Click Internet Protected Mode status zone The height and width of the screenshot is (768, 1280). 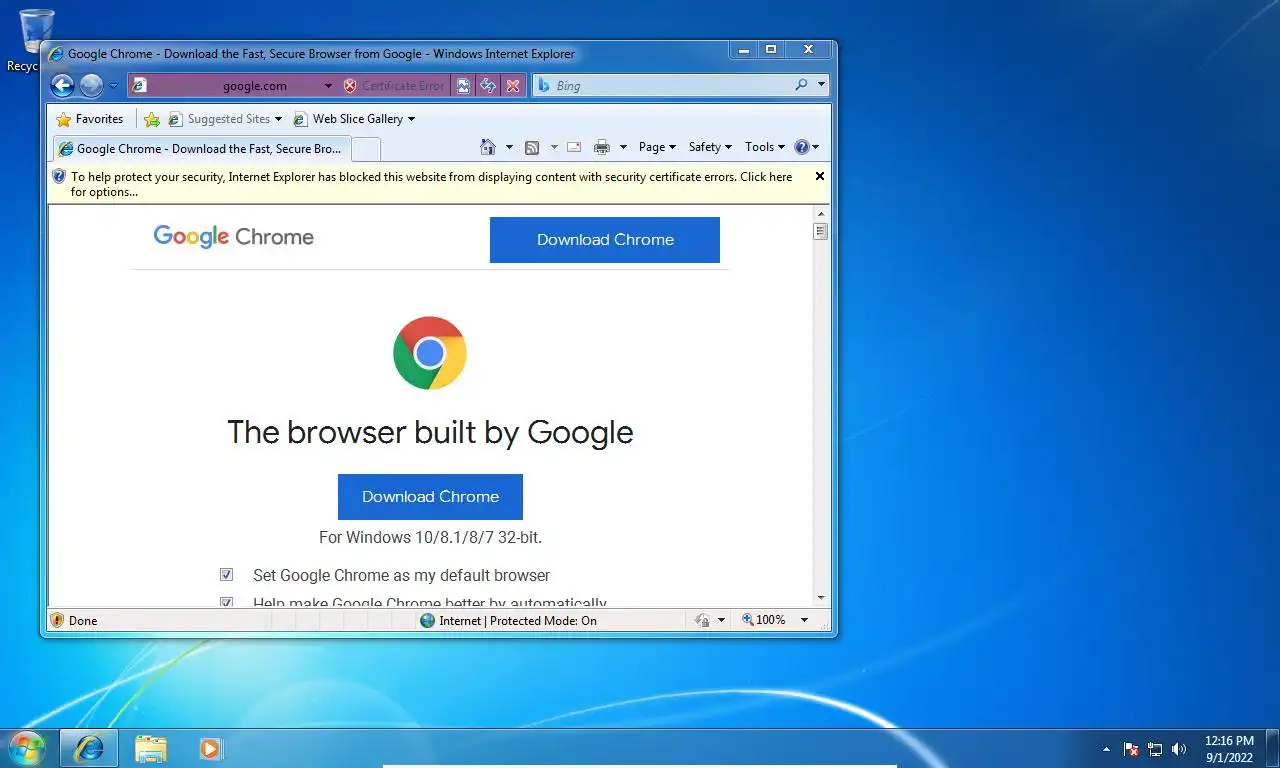click(x=508, y=620)
